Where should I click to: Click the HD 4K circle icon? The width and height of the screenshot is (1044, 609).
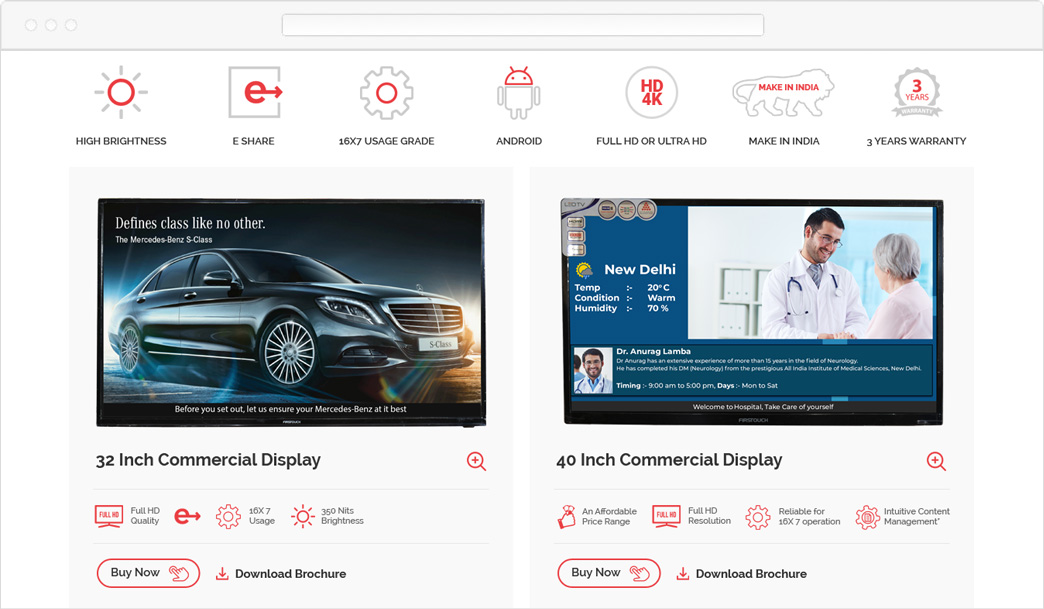pos(651,93)
